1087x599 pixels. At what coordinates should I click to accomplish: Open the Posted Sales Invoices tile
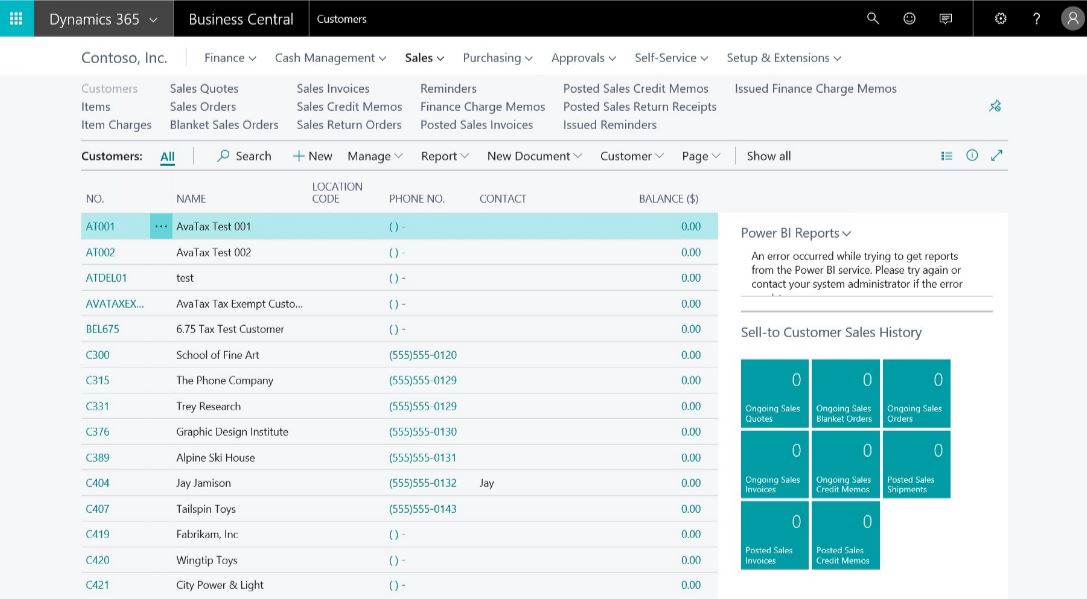coord(774,535)
